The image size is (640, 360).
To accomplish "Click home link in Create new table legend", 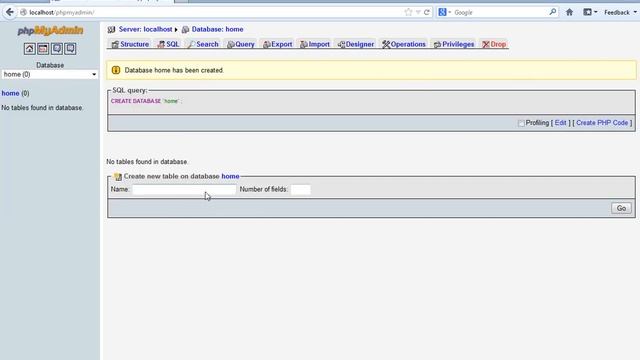I will point(230,176).
